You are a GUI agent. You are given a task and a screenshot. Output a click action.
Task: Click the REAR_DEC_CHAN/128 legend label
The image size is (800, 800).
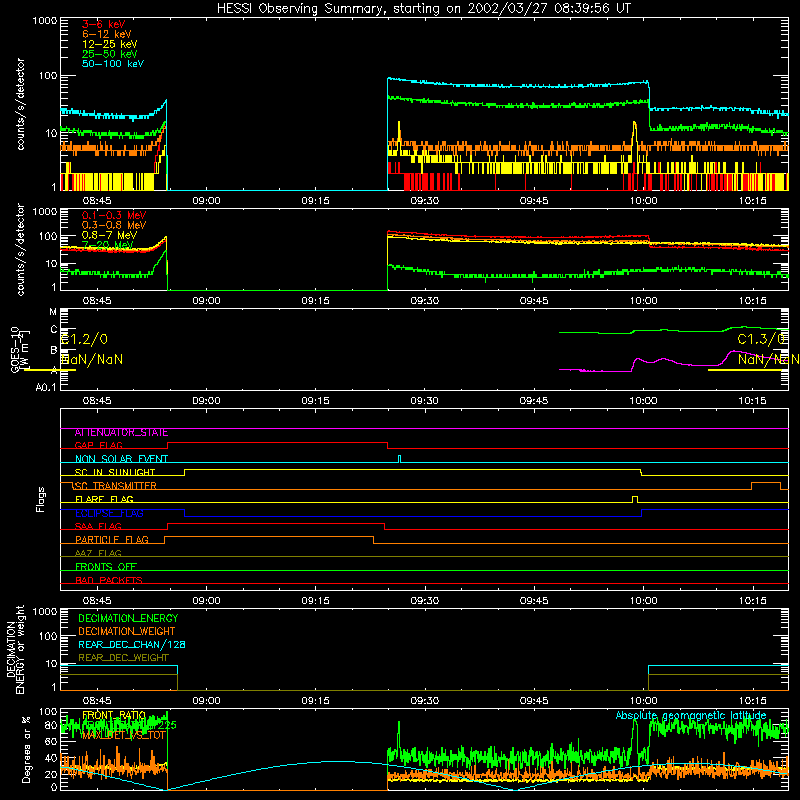132,645
